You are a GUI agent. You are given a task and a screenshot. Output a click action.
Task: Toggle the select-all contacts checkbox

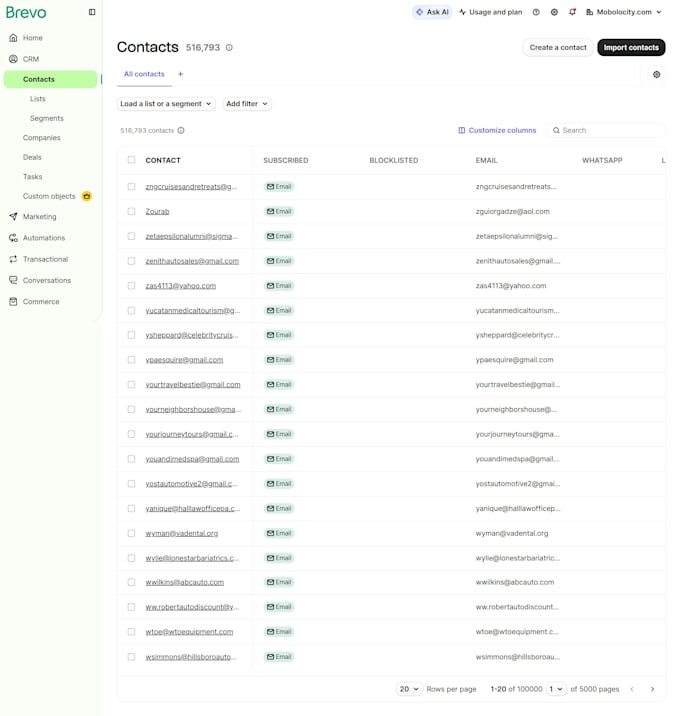[132, 160]
